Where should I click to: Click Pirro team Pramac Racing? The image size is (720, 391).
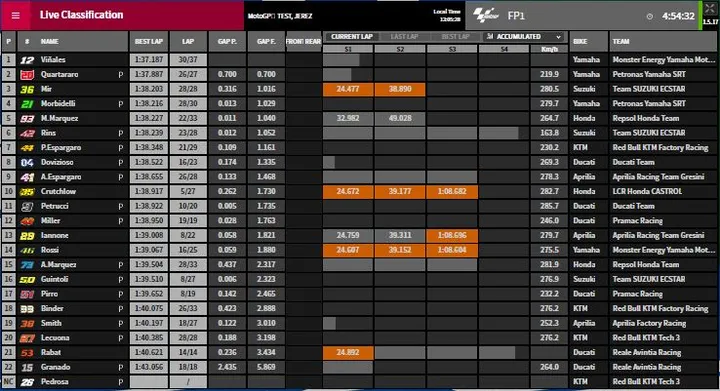[637, 294]
